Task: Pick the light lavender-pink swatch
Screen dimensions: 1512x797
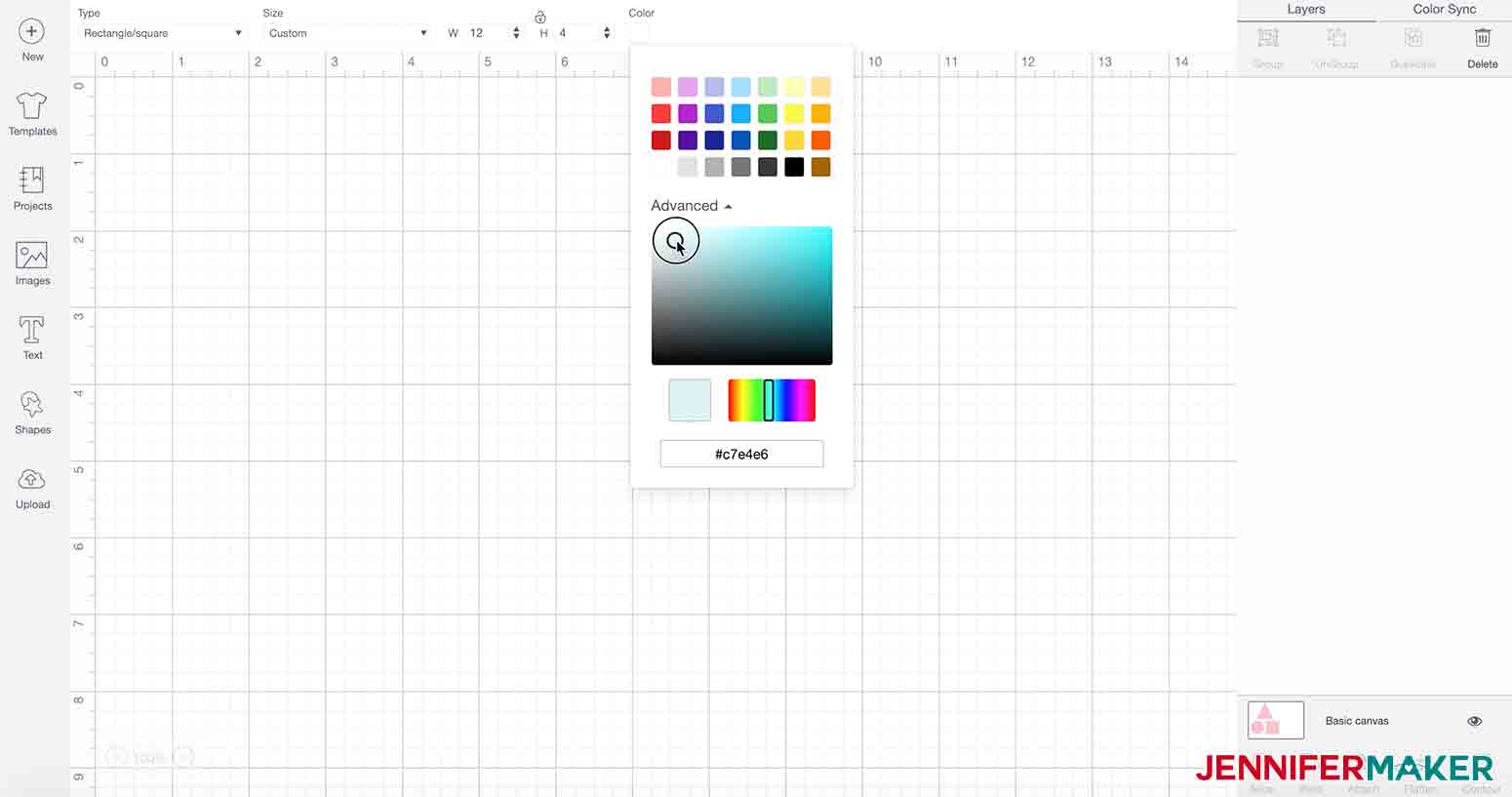Action: point(688,87)
